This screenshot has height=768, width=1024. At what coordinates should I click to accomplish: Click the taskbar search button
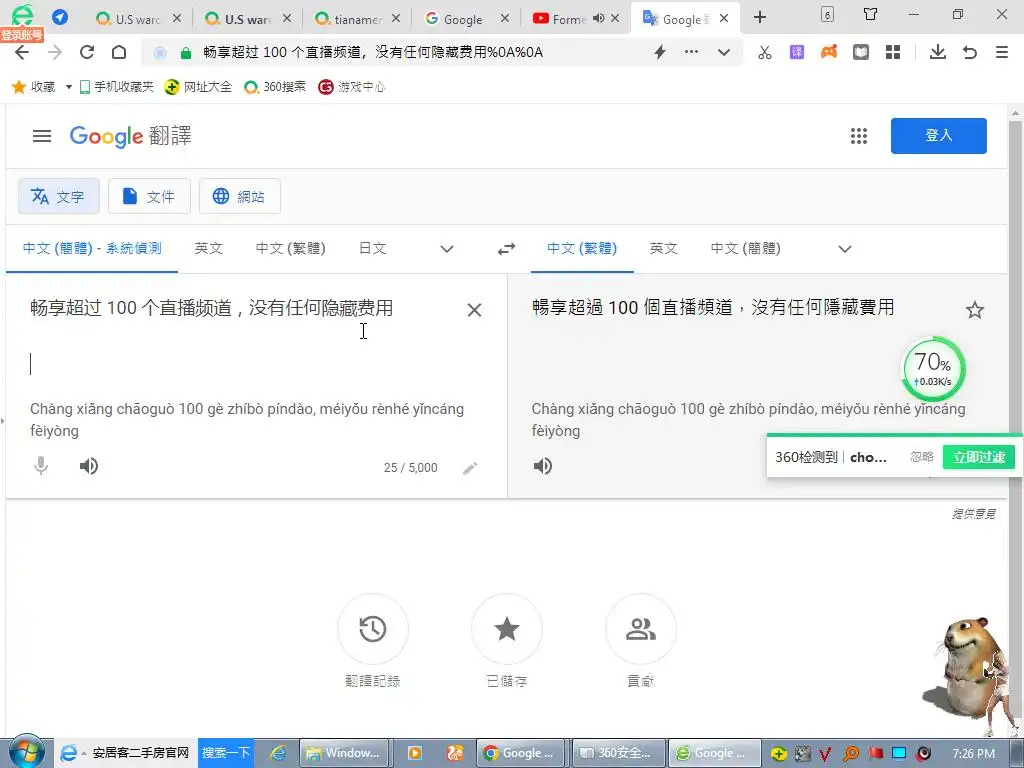click(x=226, y=753)
